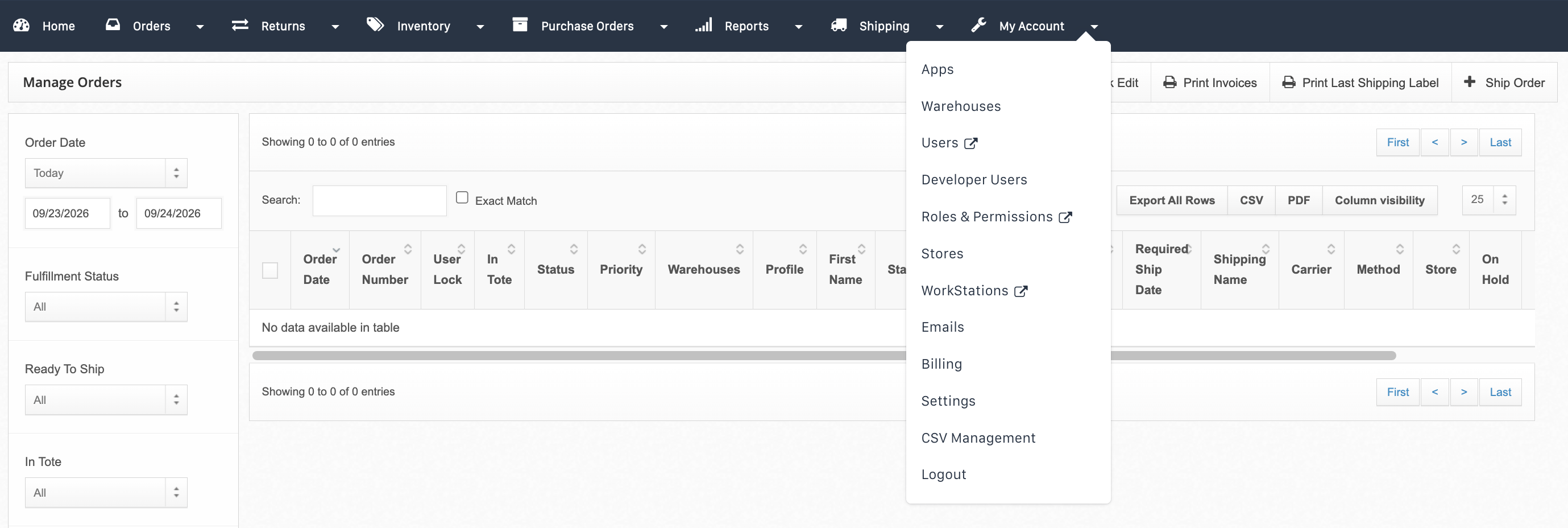Click the Orders inbox icon

113,24
